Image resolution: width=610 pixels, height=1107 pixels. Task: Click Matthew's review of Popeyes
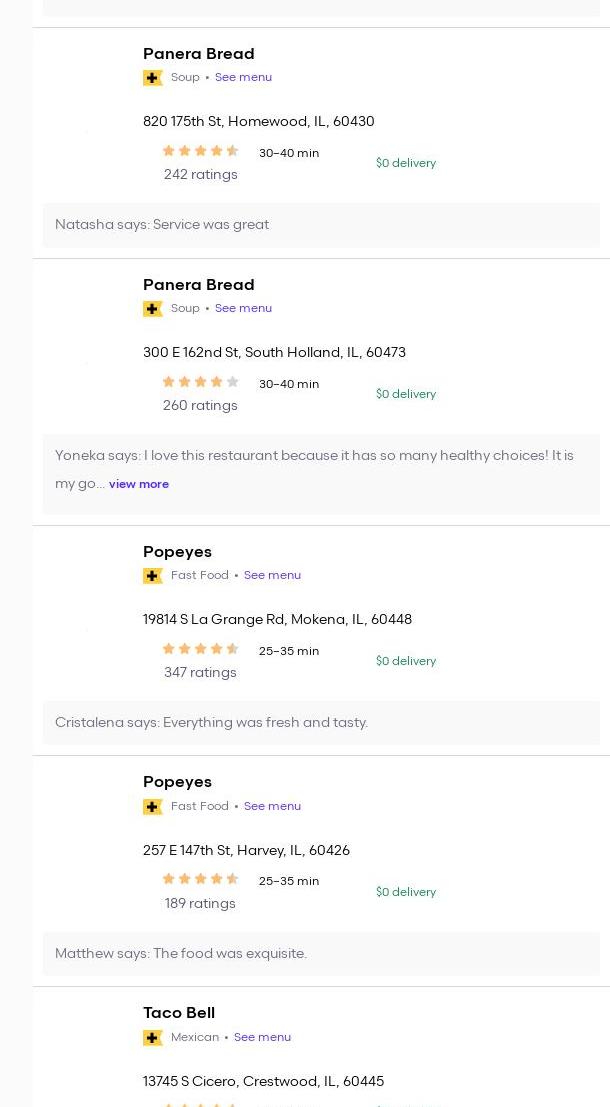pyautogui.click(x=181, y=954)
